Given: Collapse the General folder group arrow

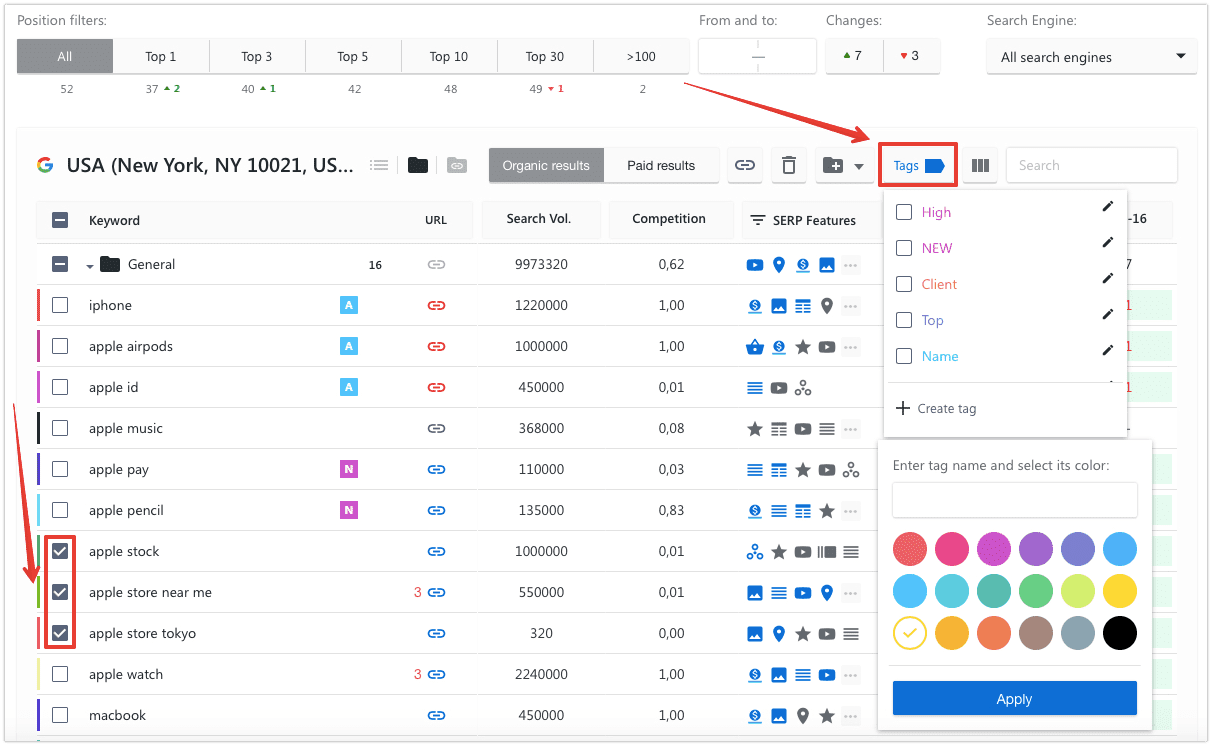Looking at the screenshot, I should click(x=90, y=266).
